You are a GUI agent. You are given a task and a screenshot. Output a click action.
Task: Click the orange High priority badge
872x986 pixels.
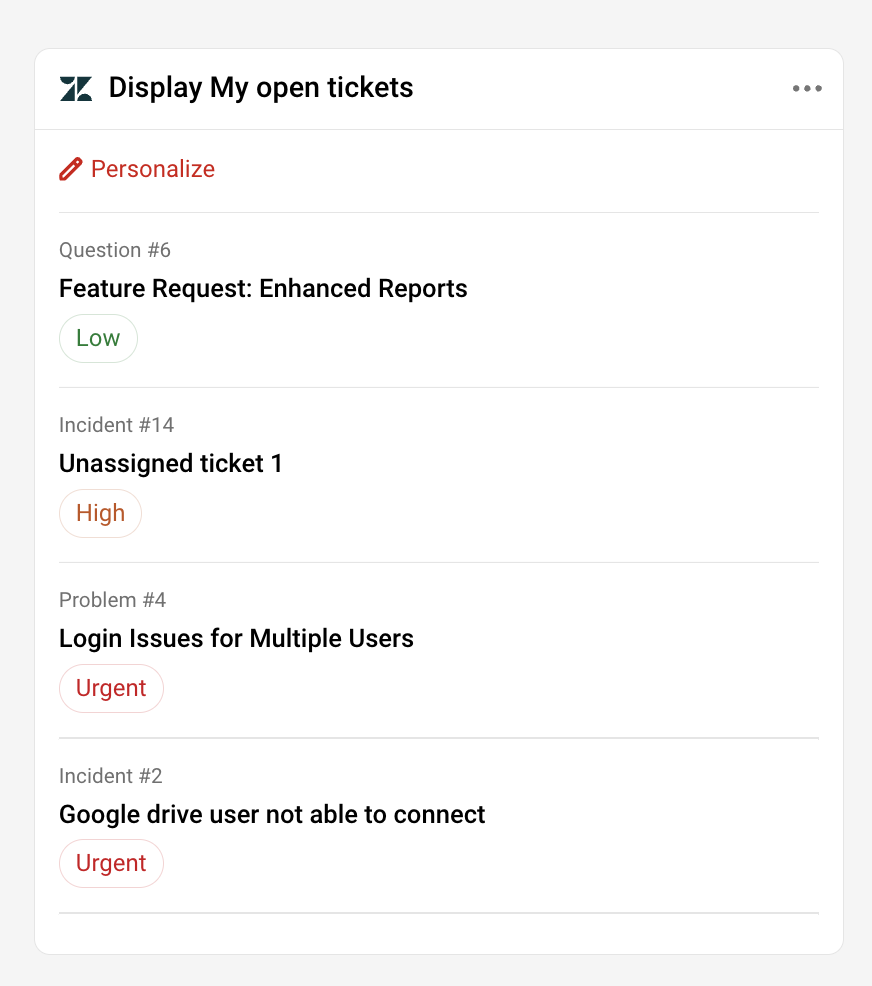100,513
